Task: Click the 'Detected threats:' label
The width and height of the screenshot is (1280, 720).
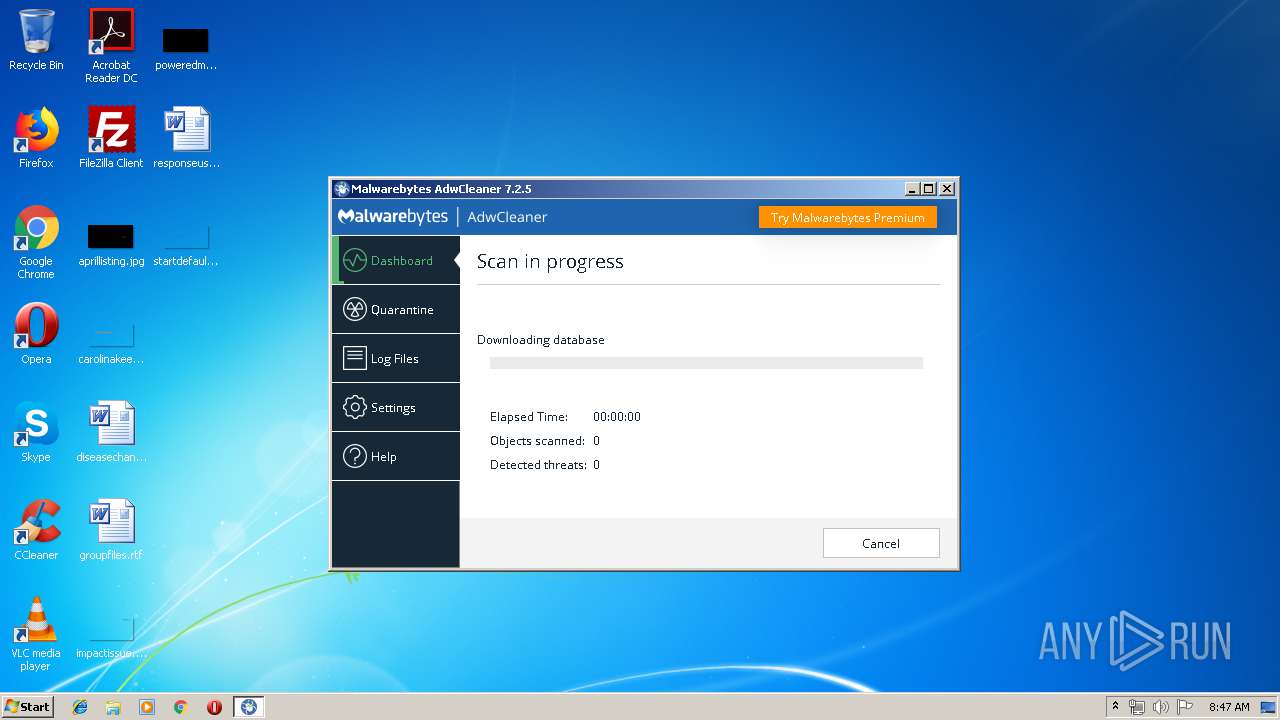Action: (x=538, y=465)
